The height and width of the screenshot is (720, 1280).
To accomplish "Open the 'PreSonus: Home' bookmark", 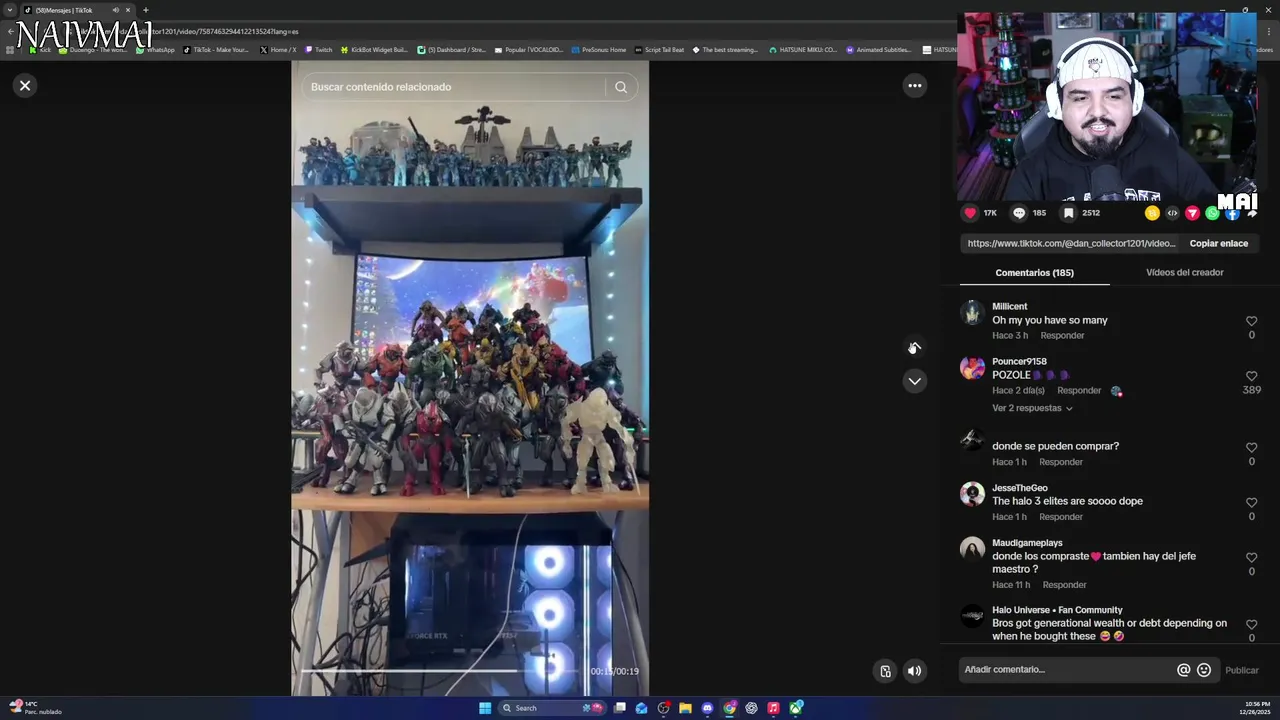I will pyautogui.click(x=598, y=49).
